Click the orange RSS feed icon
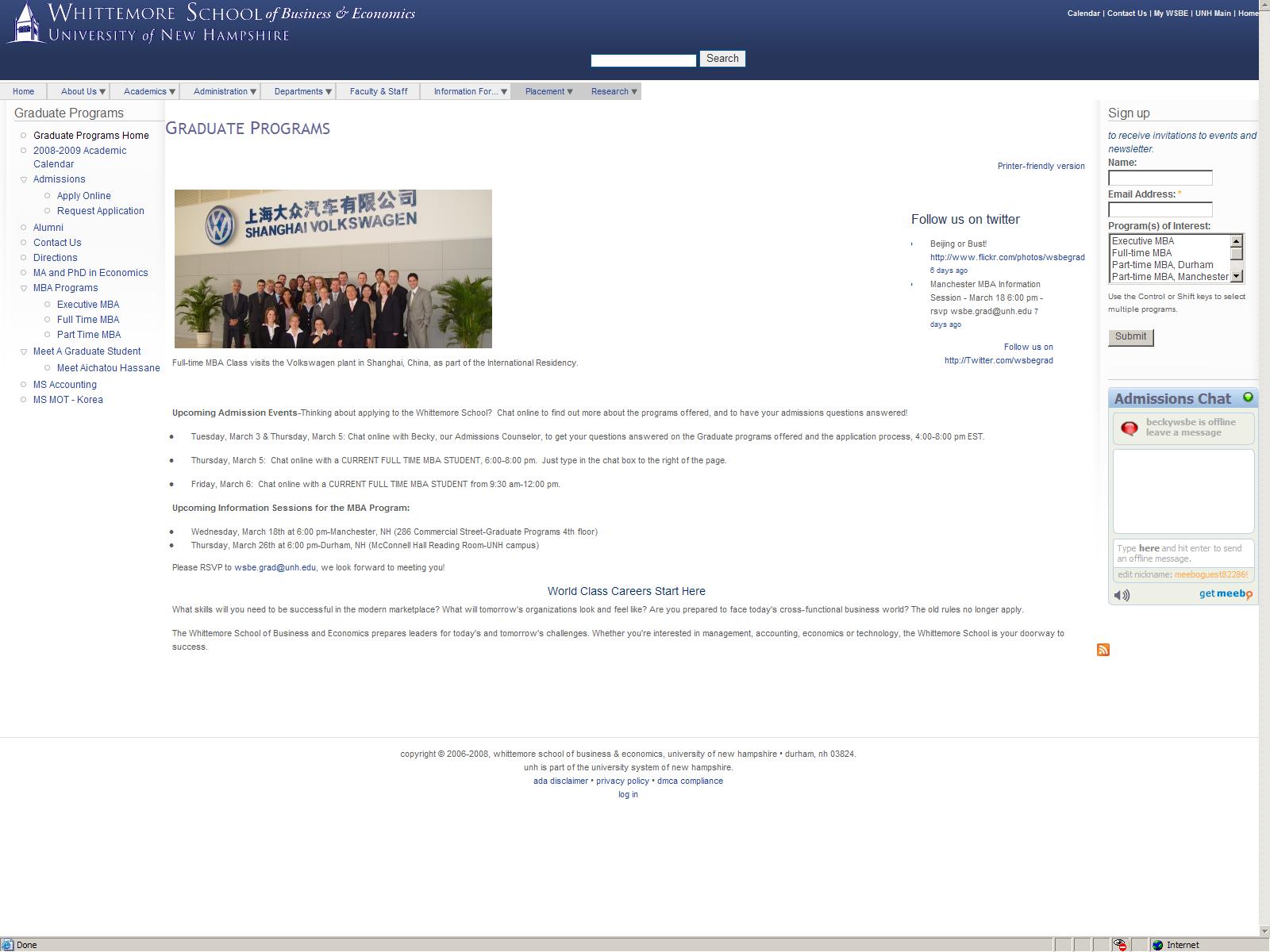Image resolution: width=1270 pixels, height=952 pixels. [x=1103, y=650]
